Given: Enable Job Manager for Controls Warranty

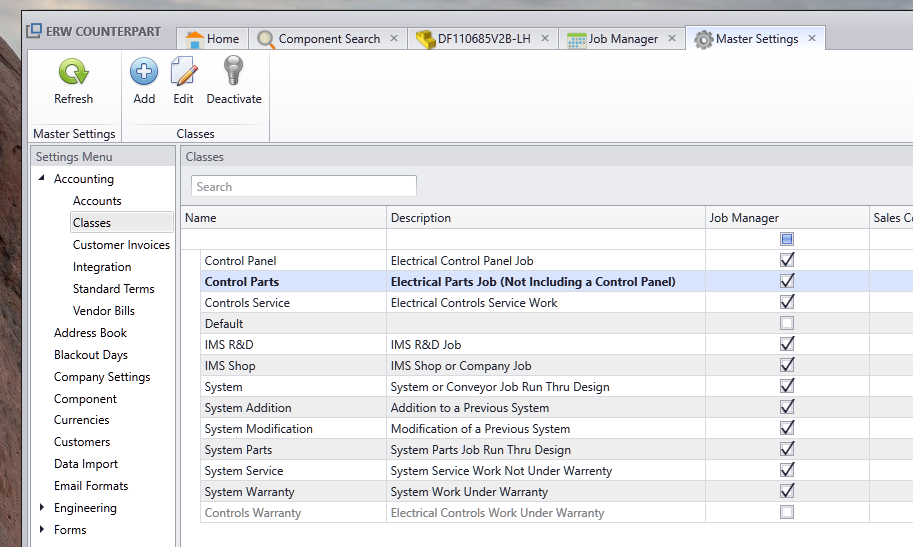Looking at the screenshot, I should (787, 513).
